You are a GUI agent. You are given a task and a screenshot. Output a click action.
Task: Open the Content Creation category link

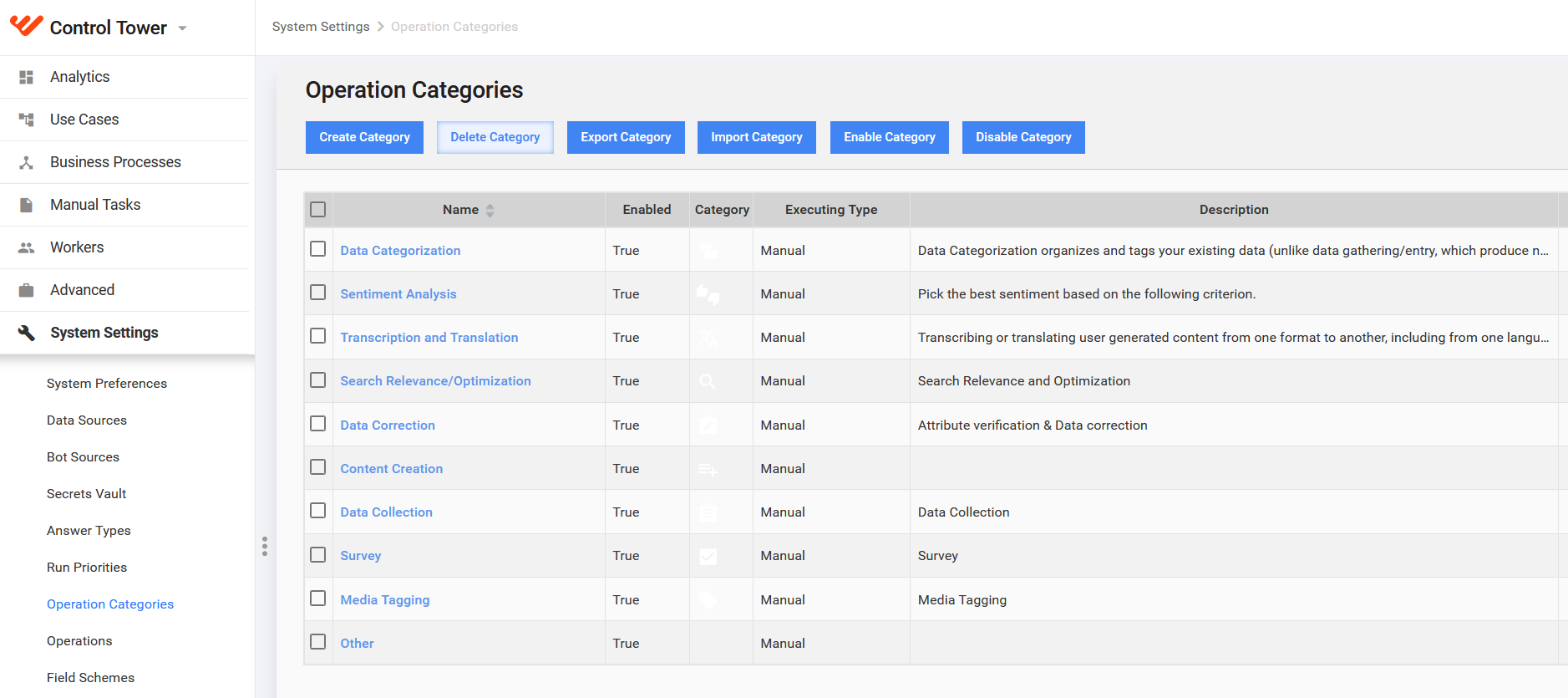tap(392, 469)
